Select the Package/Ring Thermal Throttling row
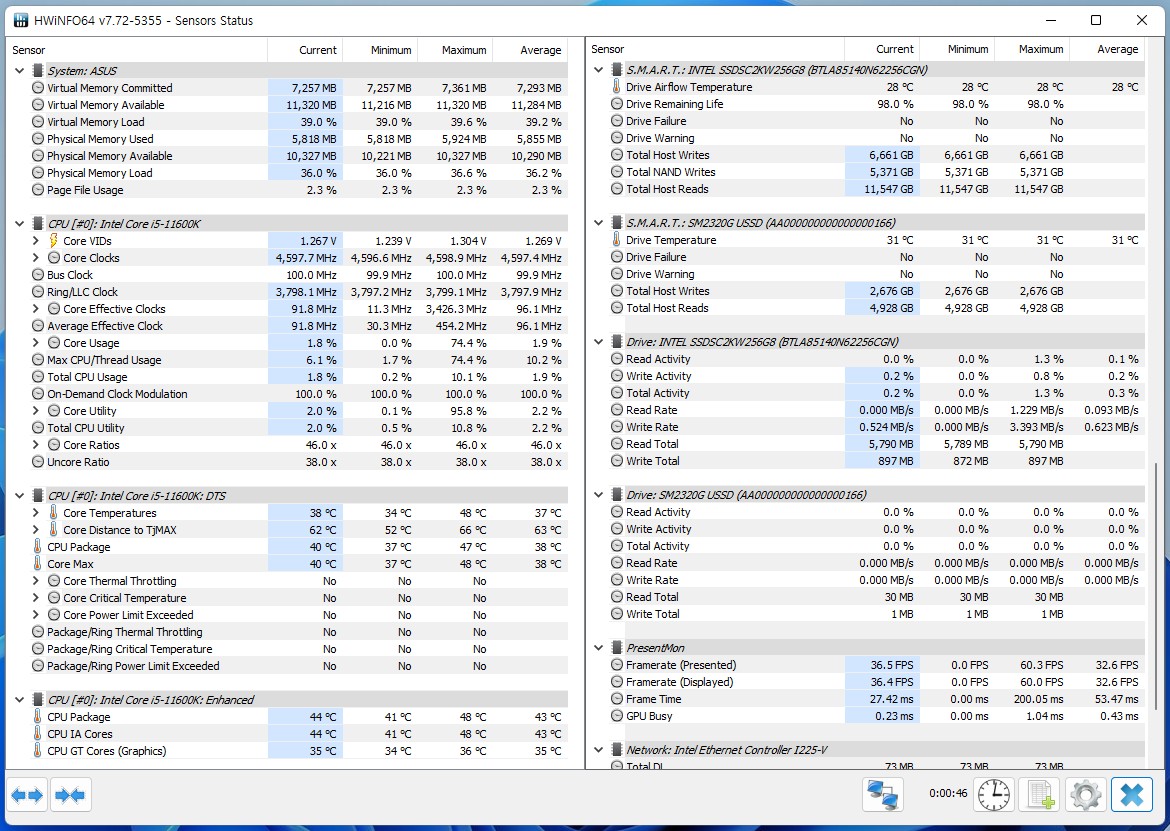This screenshot has width=1170, height=831. coord(299,632)
